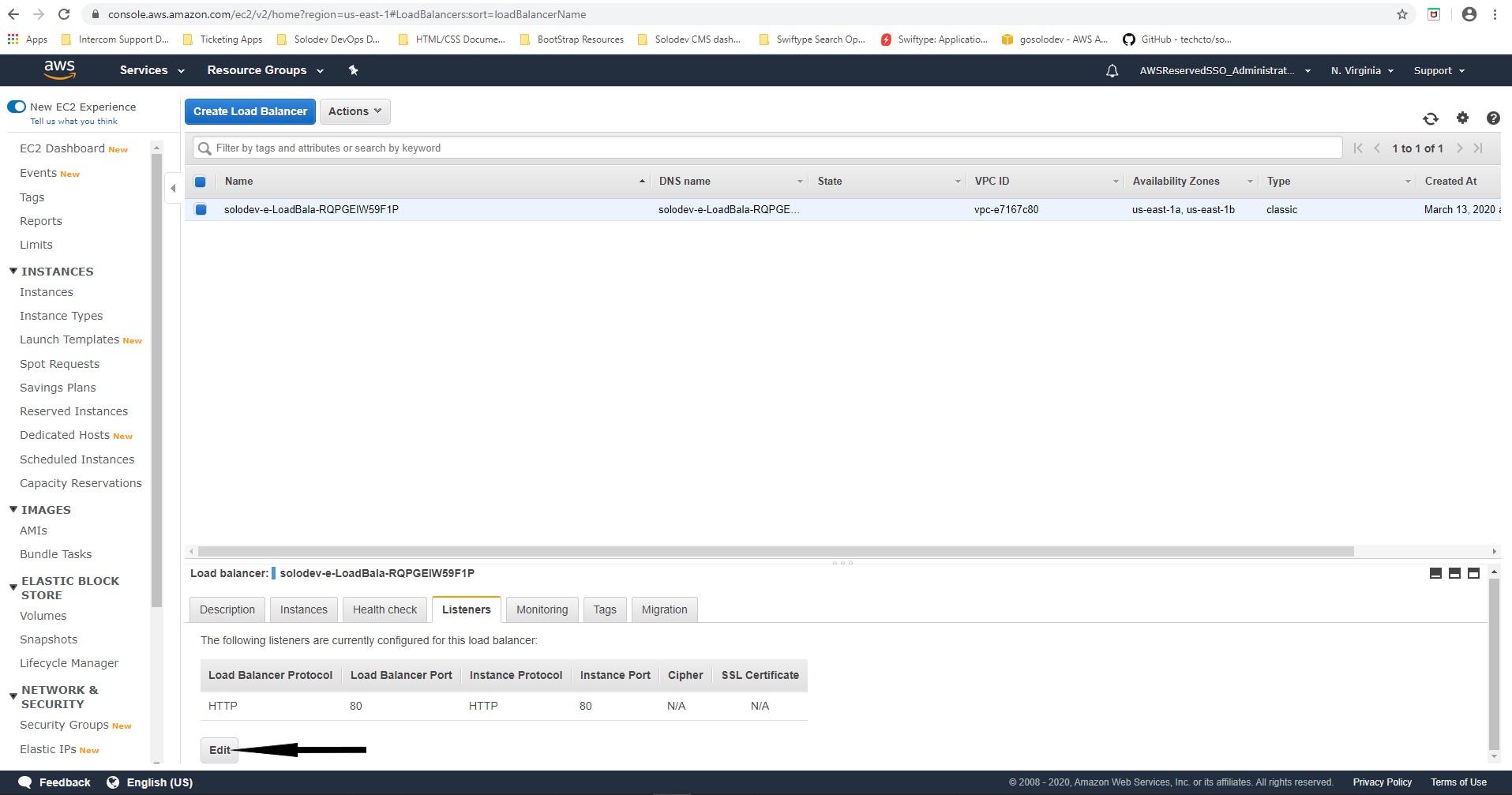
Task: Open the Resource Groups dropdown
Action: 265,70
